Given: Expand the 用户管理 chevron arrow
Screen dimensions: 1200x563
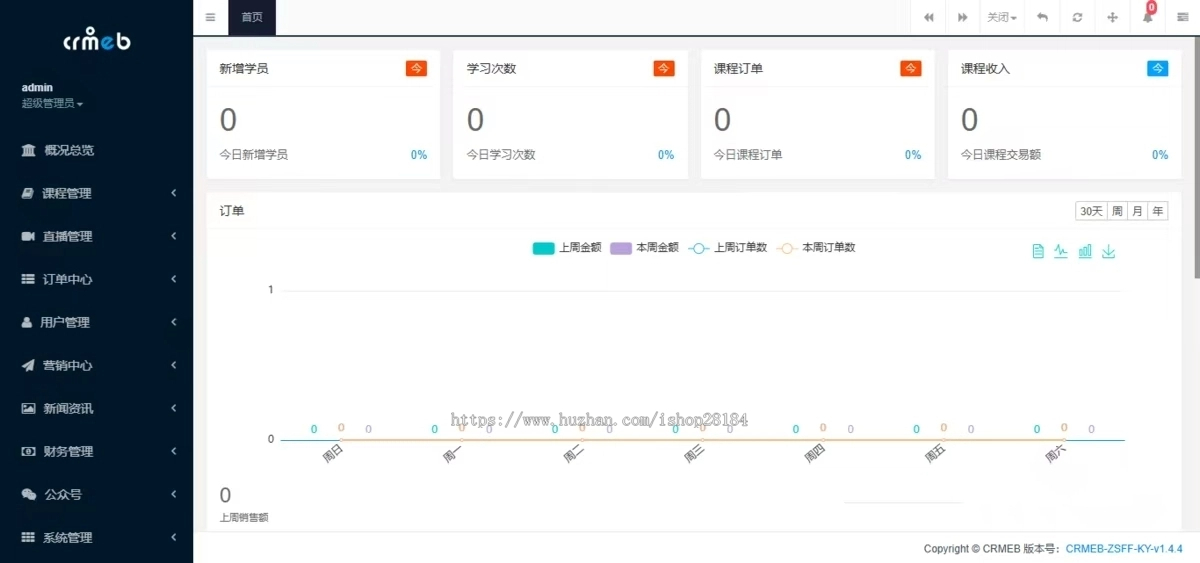Looking at the screenshot, I should point(174,322).
